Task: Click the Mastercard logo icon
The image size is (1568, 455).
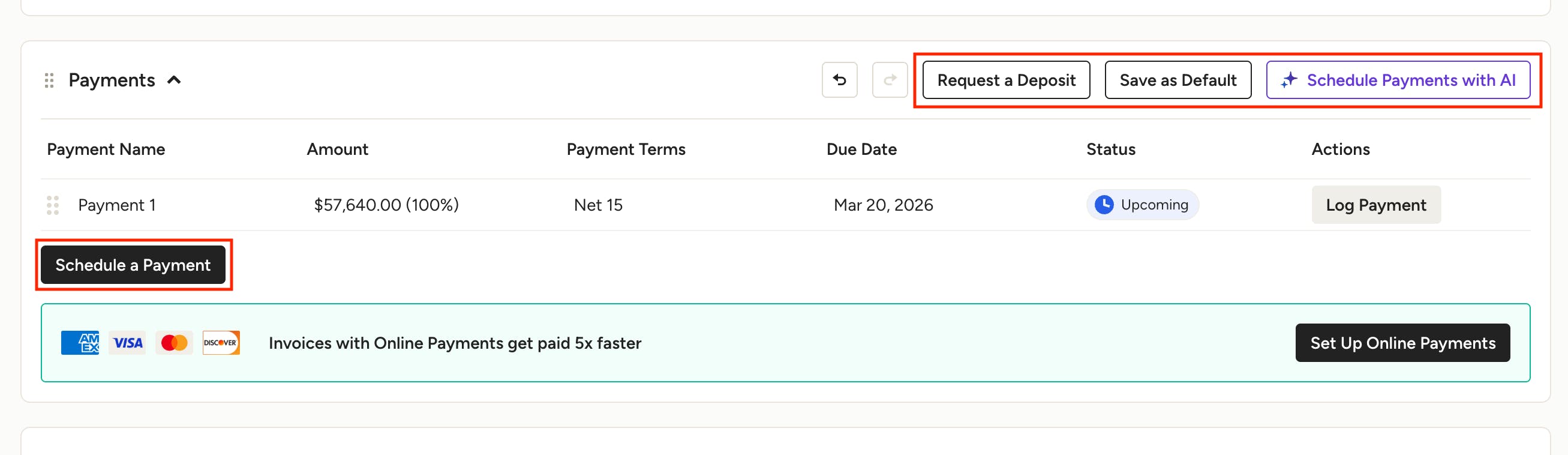Action: [174, 343]
